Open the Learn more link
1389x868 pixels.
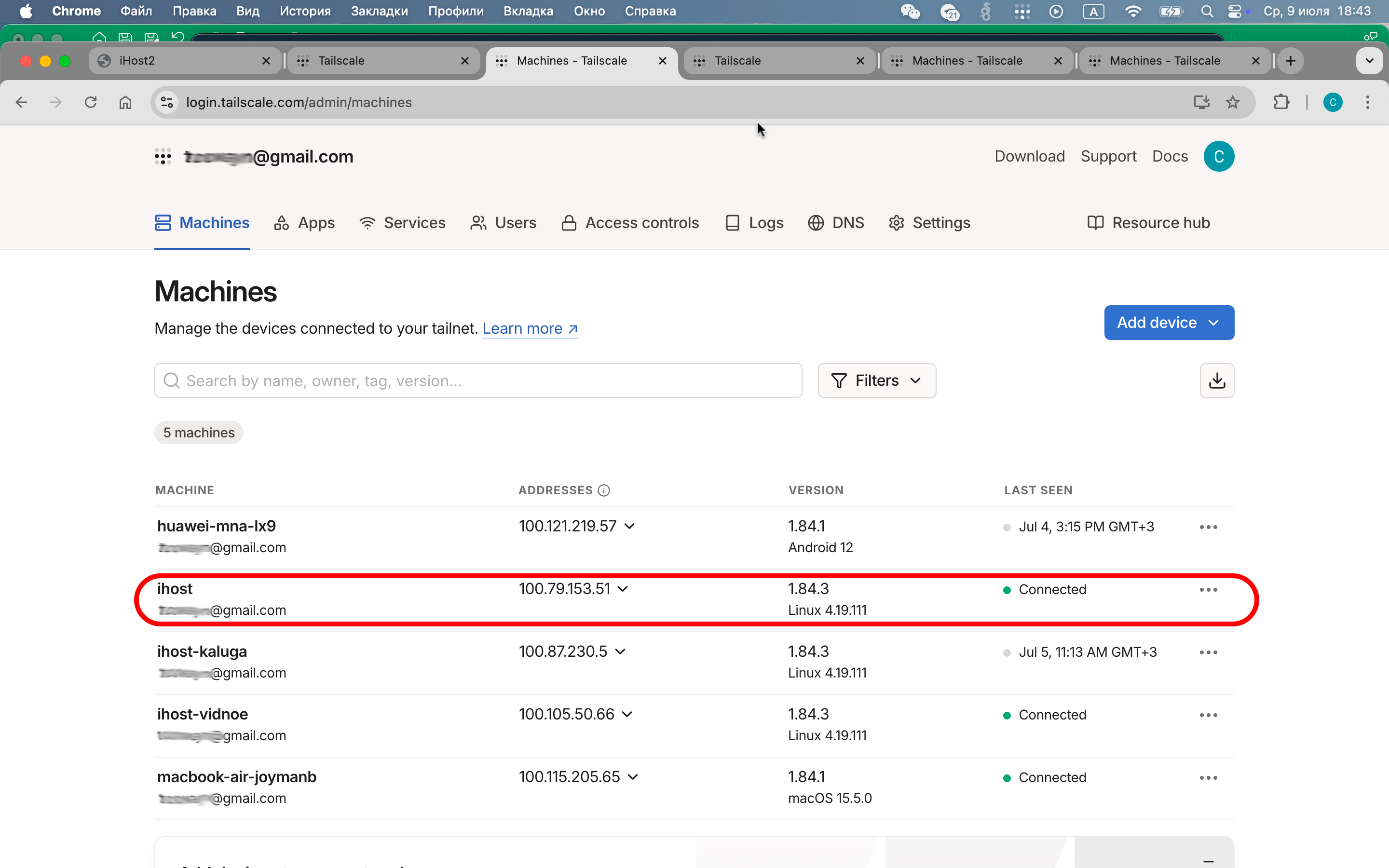[530, 328]
